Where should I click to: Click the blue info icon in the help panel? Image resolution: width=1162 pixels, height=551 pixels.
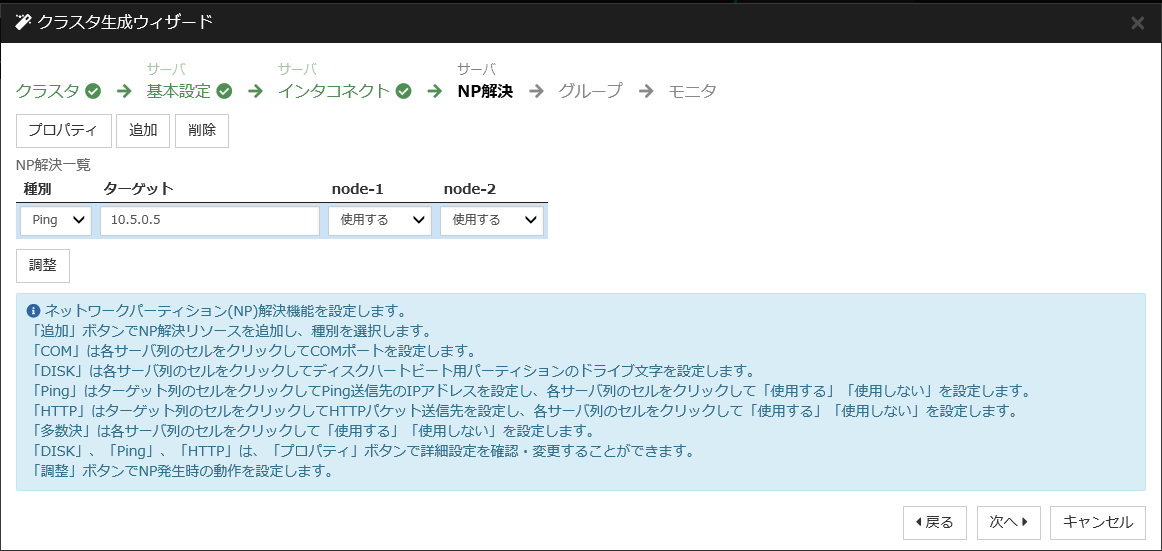[x=33, y=310]
